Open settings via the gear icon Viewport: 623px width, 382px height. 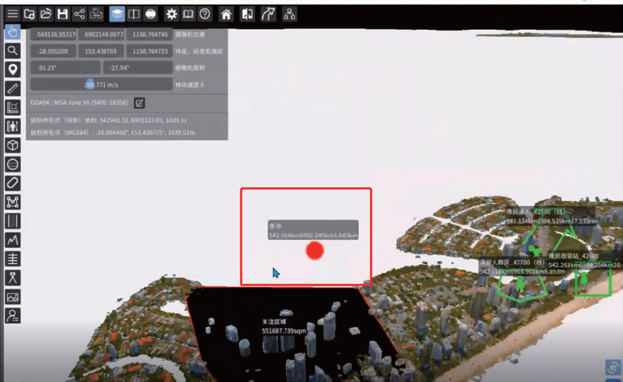click(171, 14)
